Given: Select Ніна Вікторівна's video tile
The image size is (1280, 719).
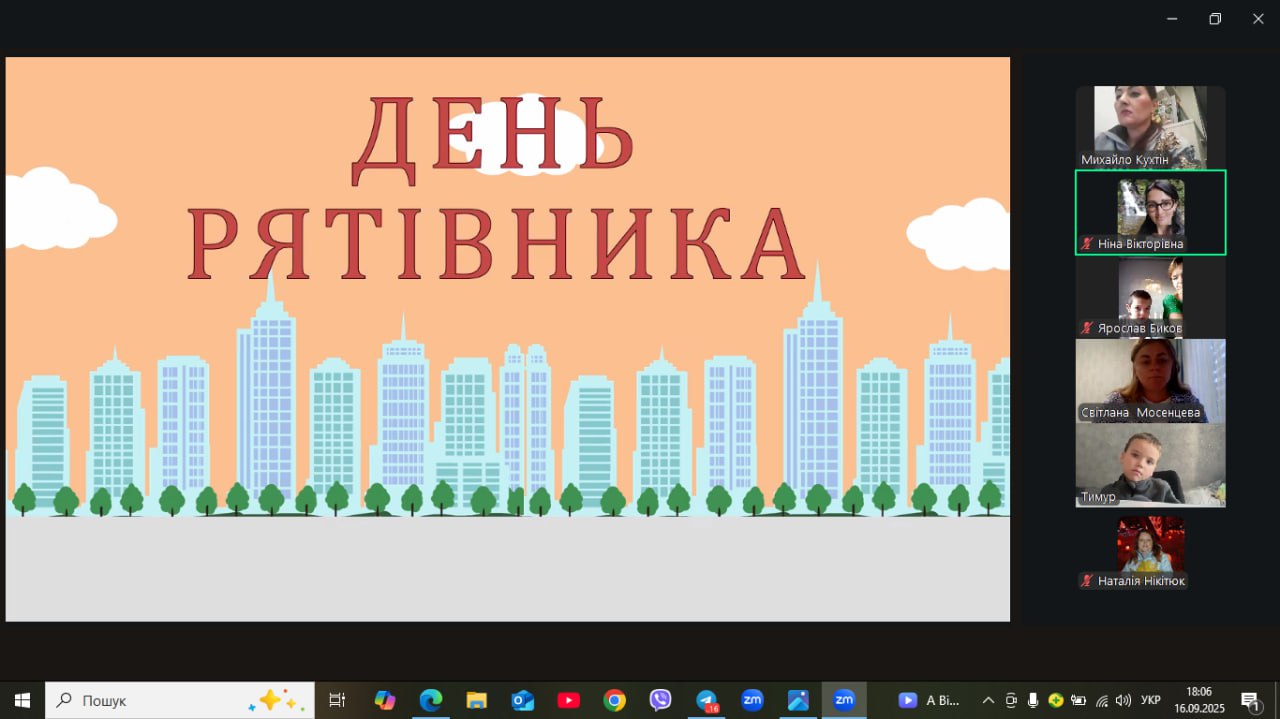Looking at the screenshot, I should 1150,212.
